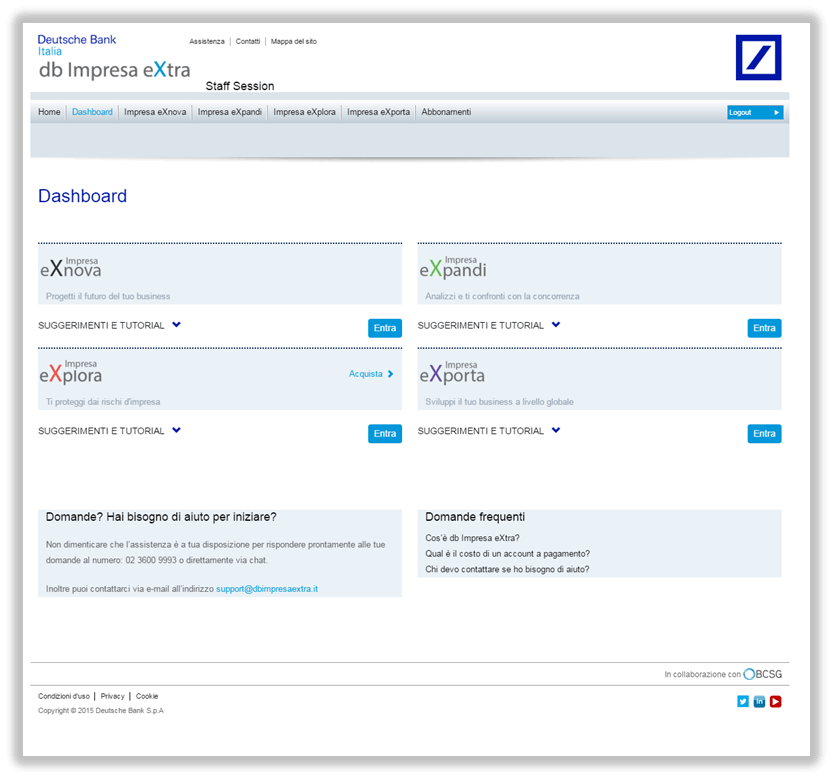Click the Deutsche Bank logo icon
This screenshot has height=779, width=833.
(x=758, y=58)
